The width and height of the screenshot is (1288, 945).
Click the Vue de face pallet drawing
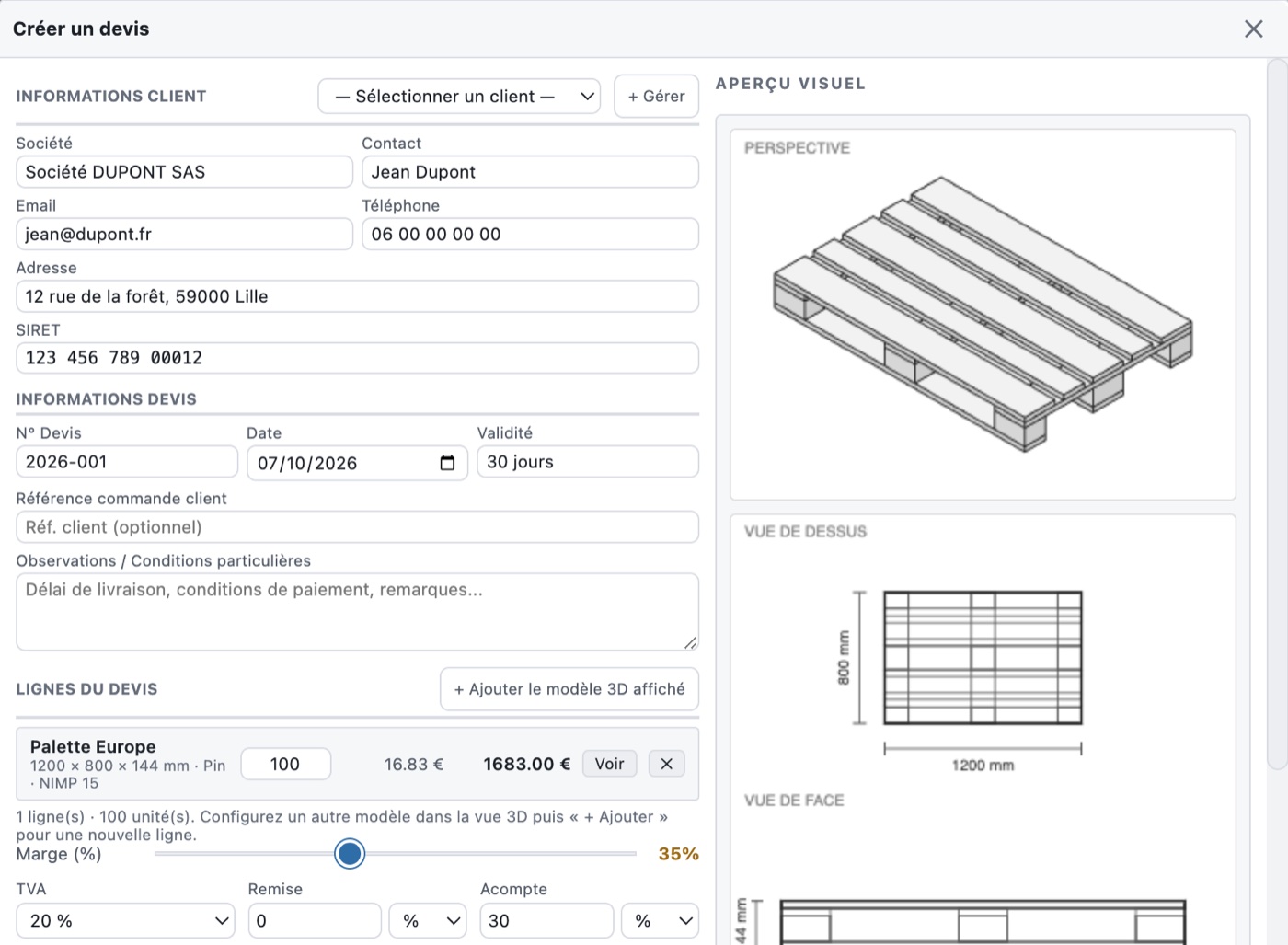click(983, 921)
